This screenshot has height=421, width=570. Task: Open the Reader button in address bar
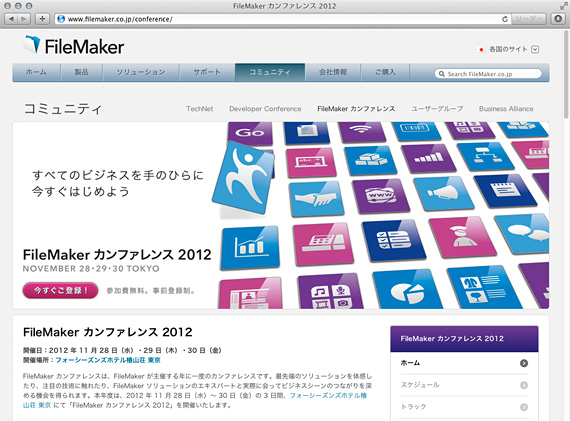point(529,19)
